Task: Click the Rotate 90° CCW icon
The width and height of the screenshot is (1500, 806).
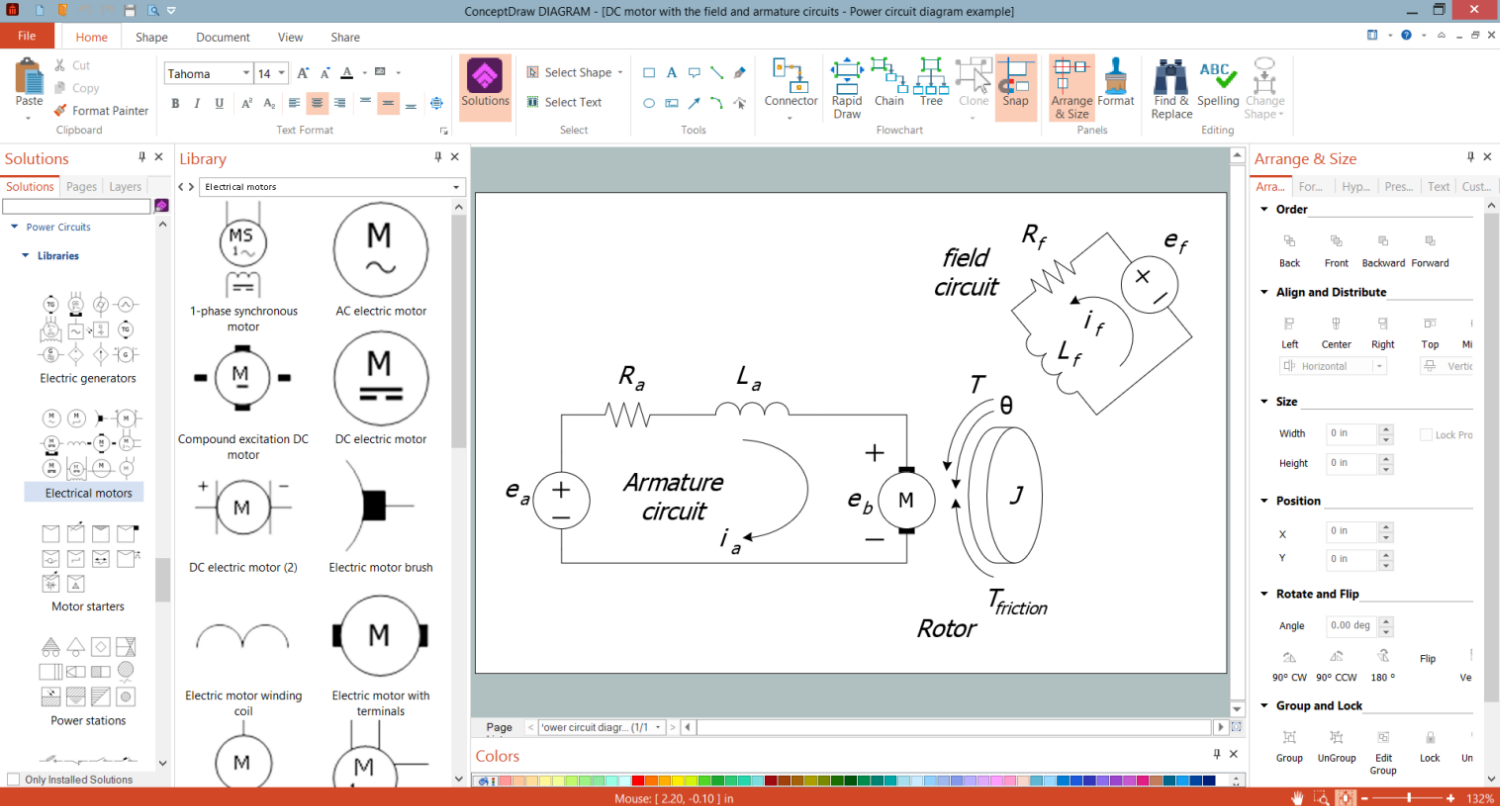Action: click(x=1336, y=656)
